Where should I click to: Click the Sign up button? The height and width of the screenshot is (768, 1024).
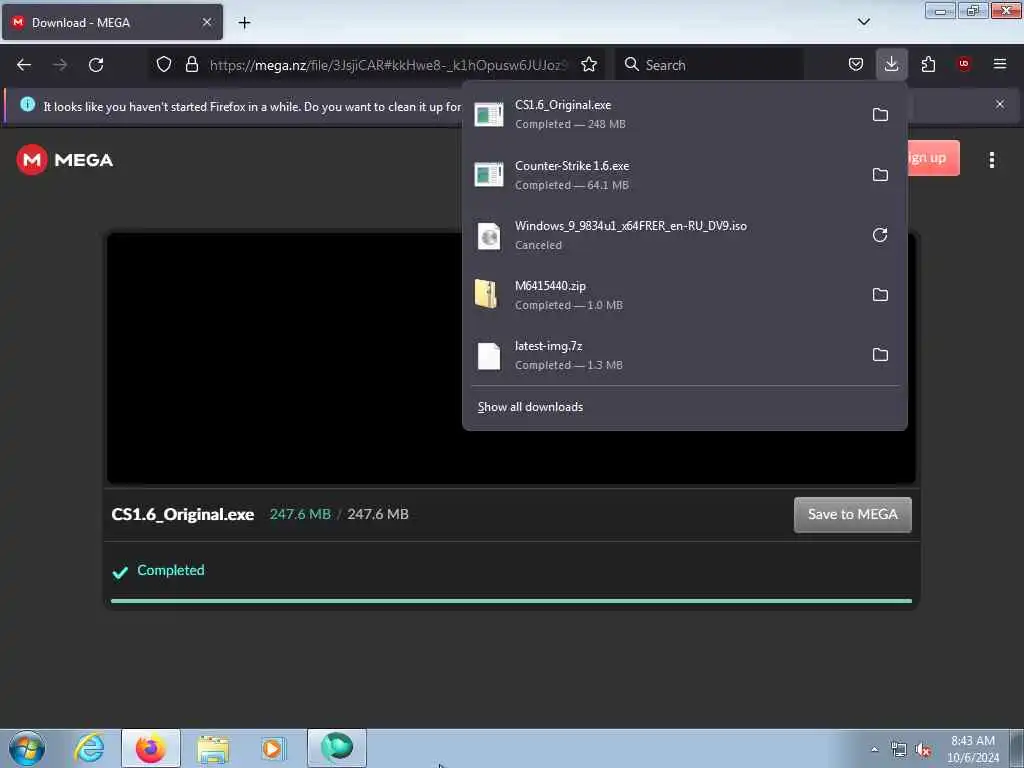pos(933,158)
